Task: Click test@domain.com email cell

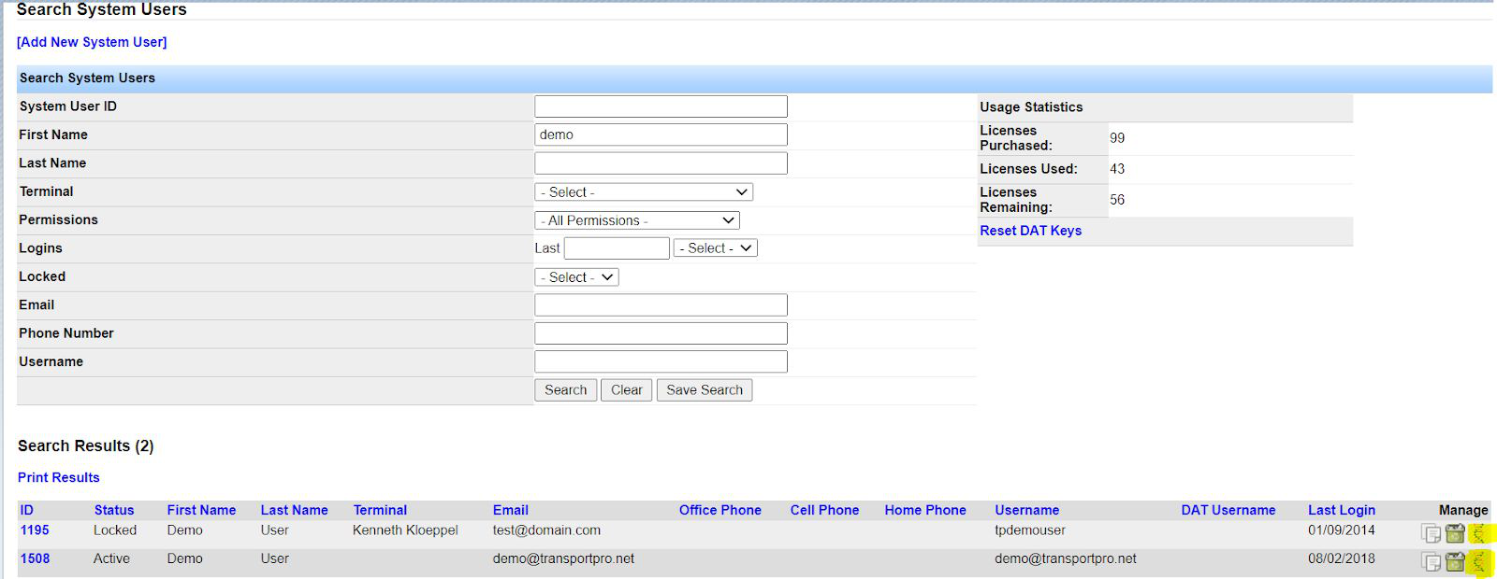Action: [547, 530]
